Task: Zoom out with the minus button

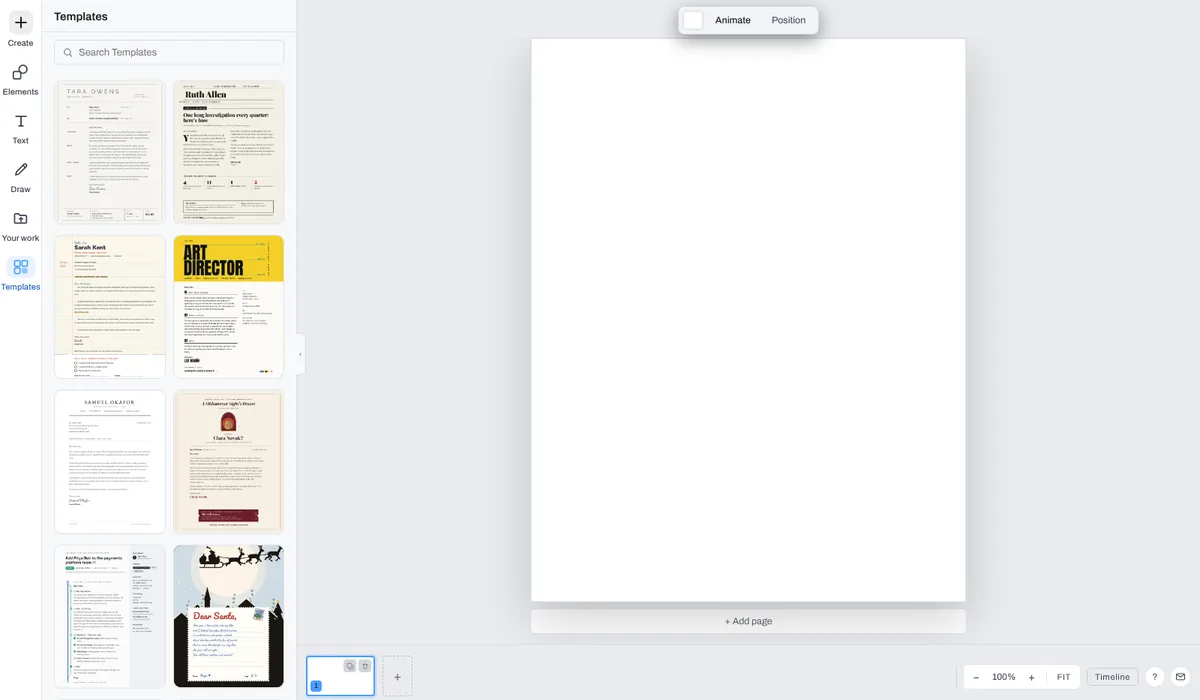Action: point(976,677)
